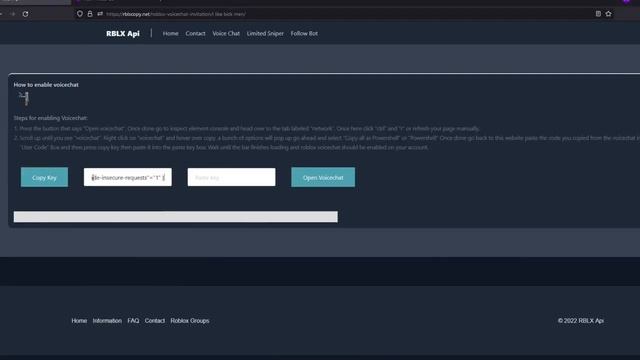This screenshot has height=360, width=640.
Task: Go forward with the browser arrow
Action: pos(13,14)
